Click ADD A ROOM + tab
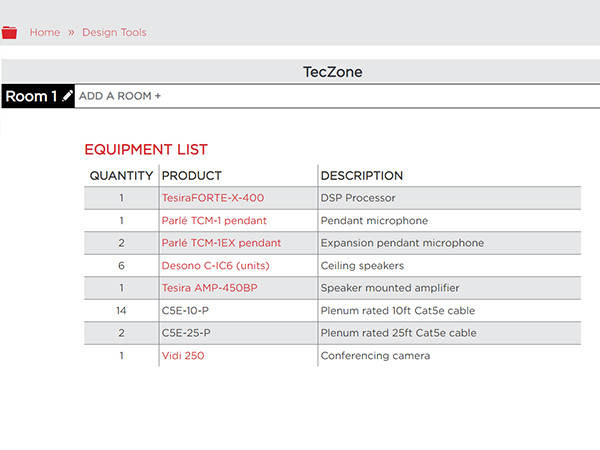Viewport: 600px width, 450px height. pos(120,96)
